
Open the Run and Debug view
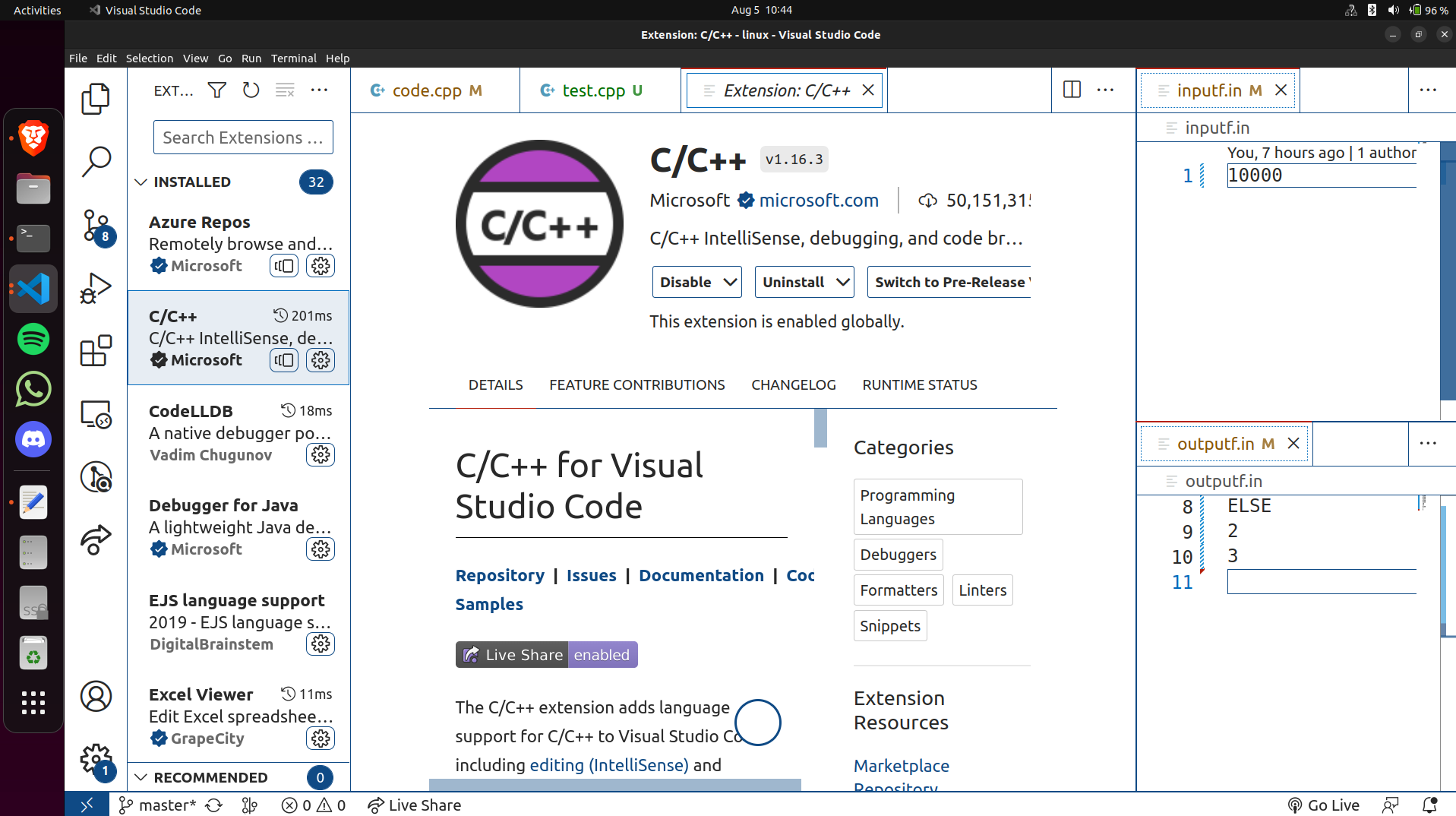[x=96, y=288]
